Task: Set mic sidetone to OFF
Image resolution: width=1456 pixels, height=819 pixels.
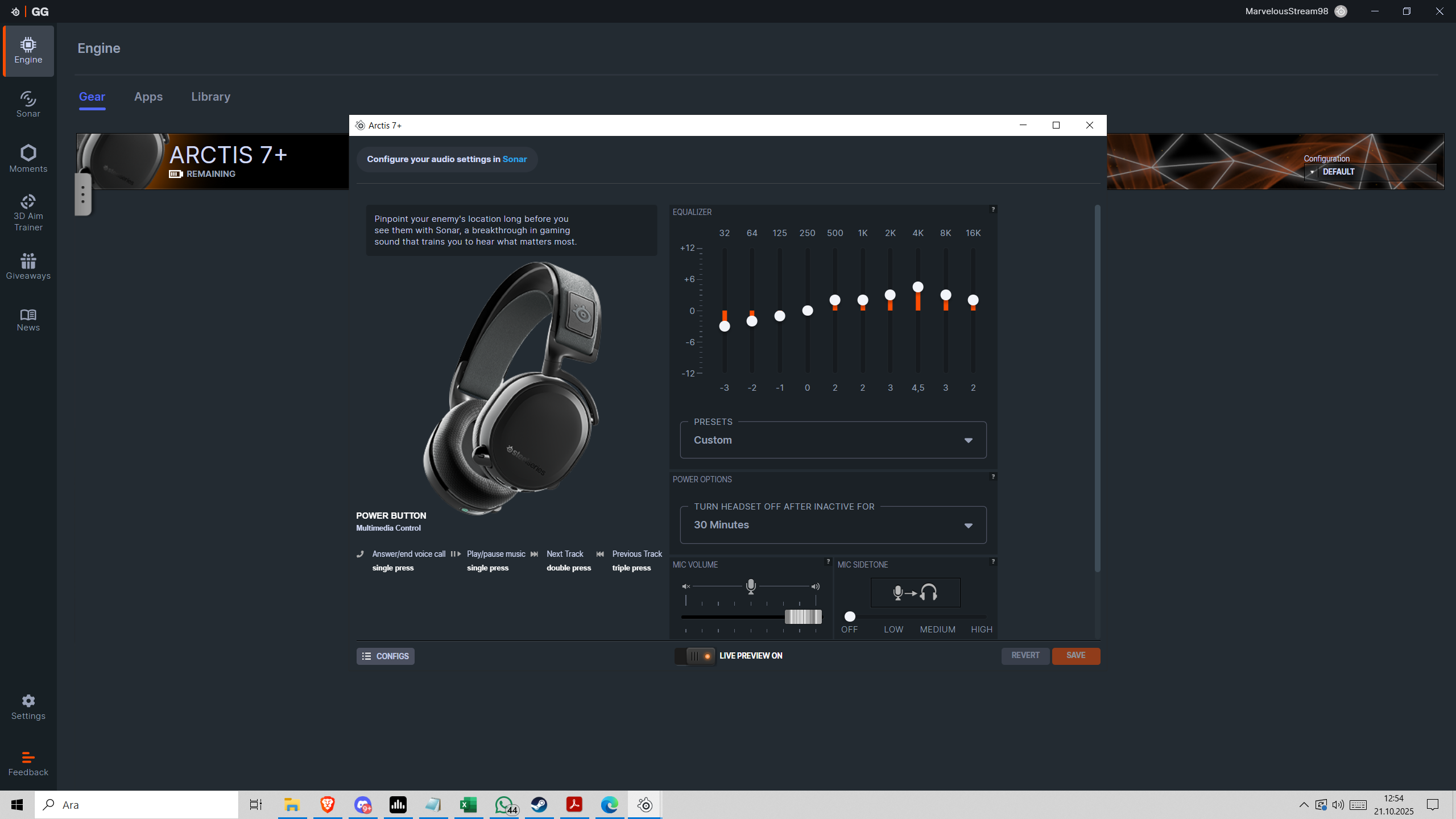Action: tap(849, 630)
